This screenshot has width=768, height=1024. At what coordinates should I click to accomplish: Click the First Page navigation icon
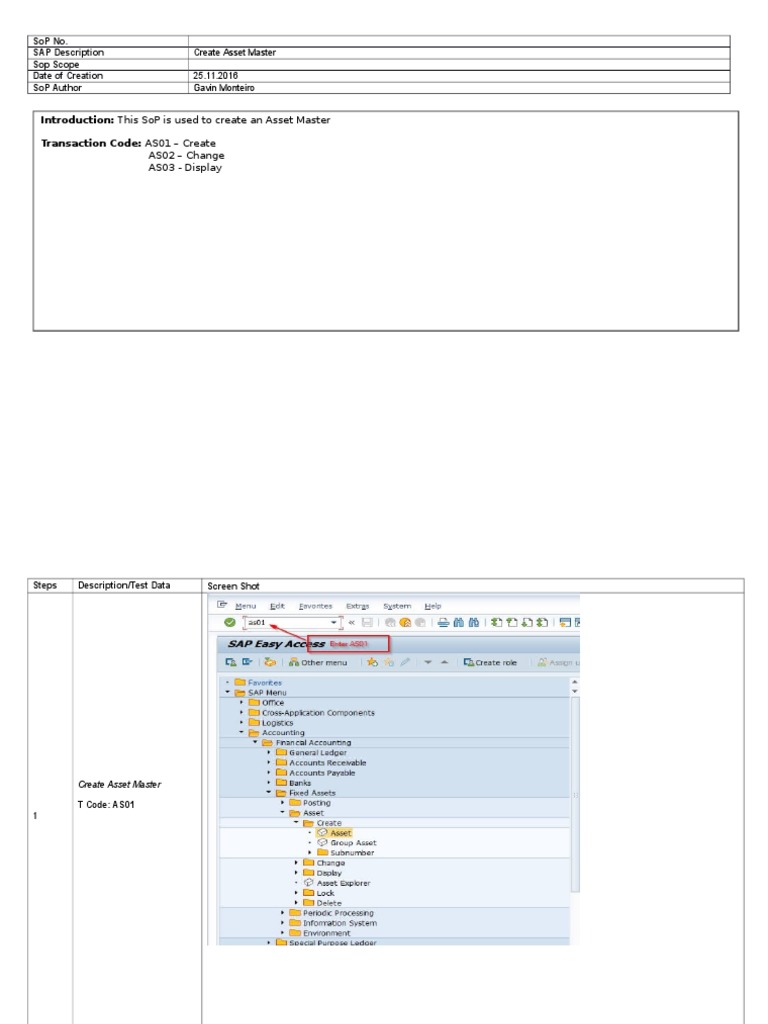496,622
